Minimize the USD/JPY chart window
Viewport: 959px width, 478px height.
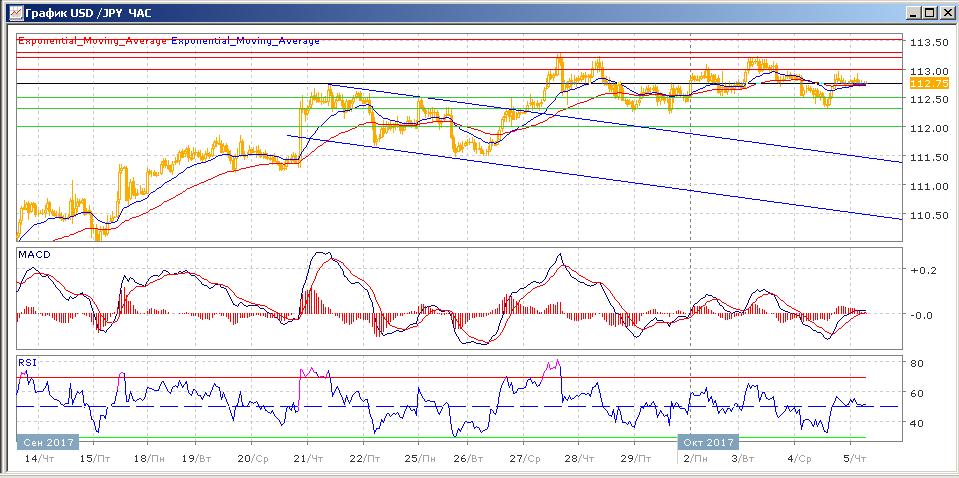914,13
